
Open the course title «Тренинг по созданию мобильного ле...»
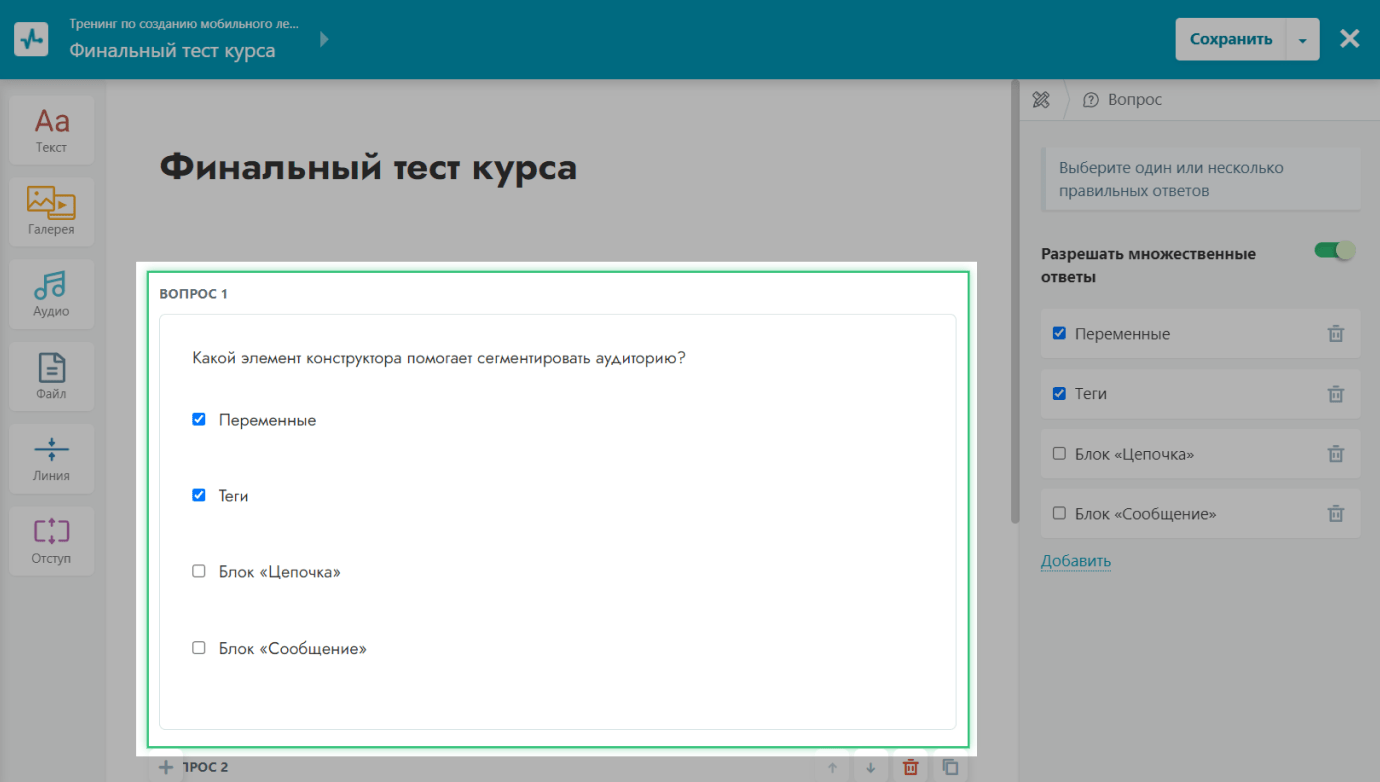pyautogui.click(x=184, y=23)
